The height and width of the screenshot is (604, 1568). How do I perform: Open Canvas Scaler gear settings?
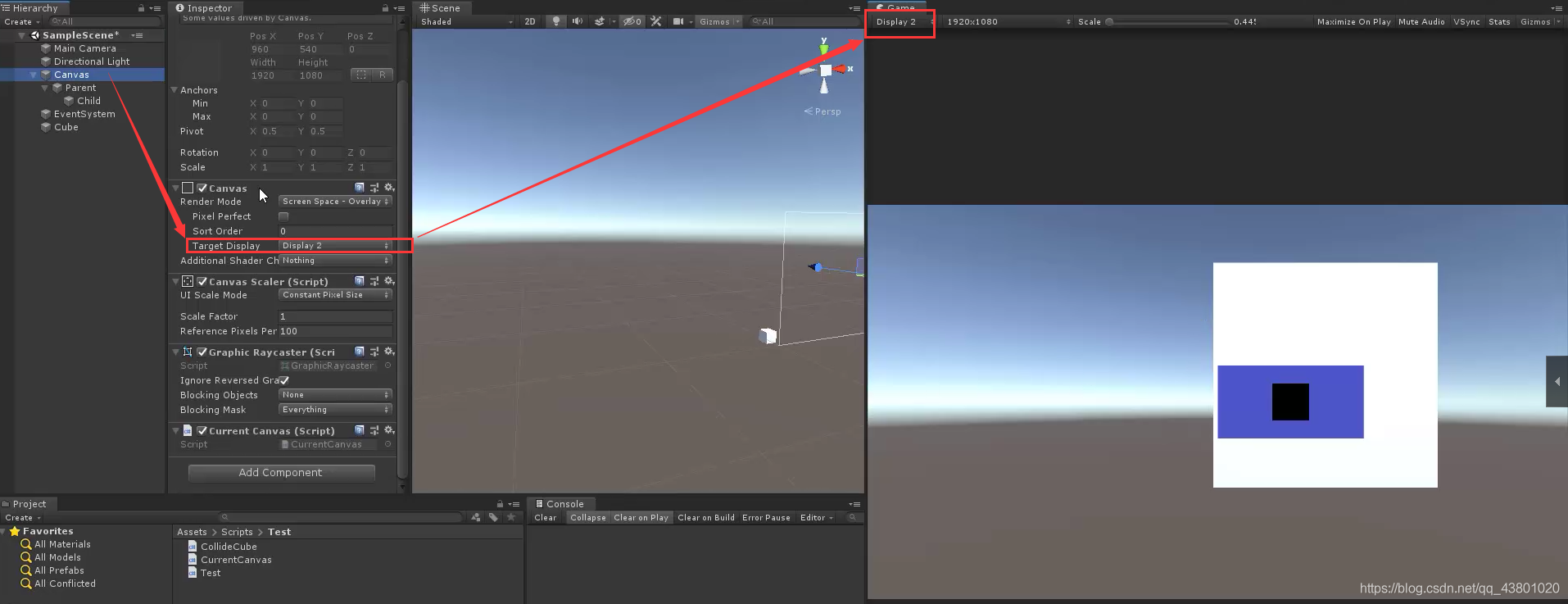[389, 281]
